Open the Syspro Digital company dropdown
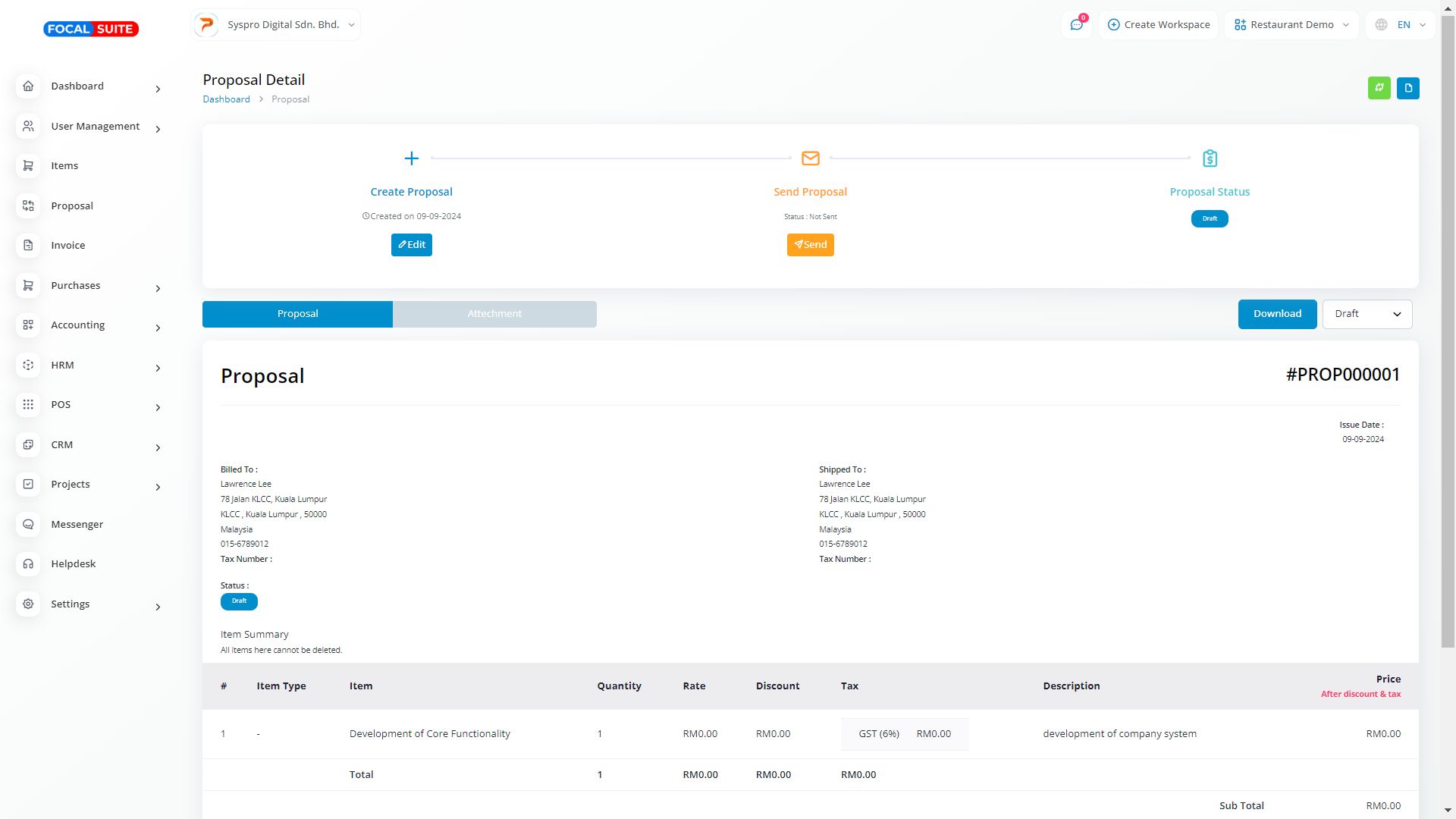Viewport: 1456px width, 819px height. 276,25
